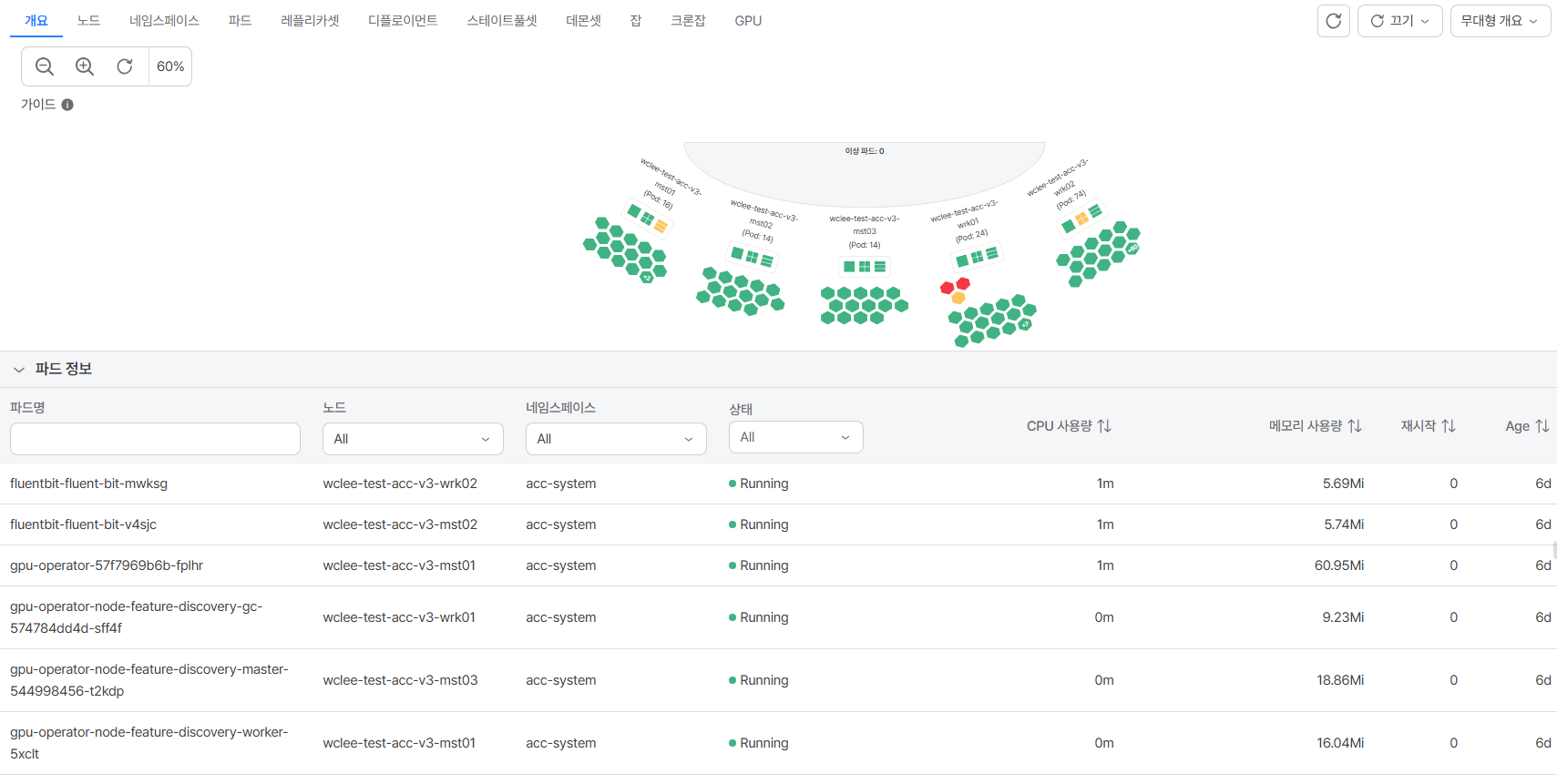Click the refresh button at top right

(1334, 21)
